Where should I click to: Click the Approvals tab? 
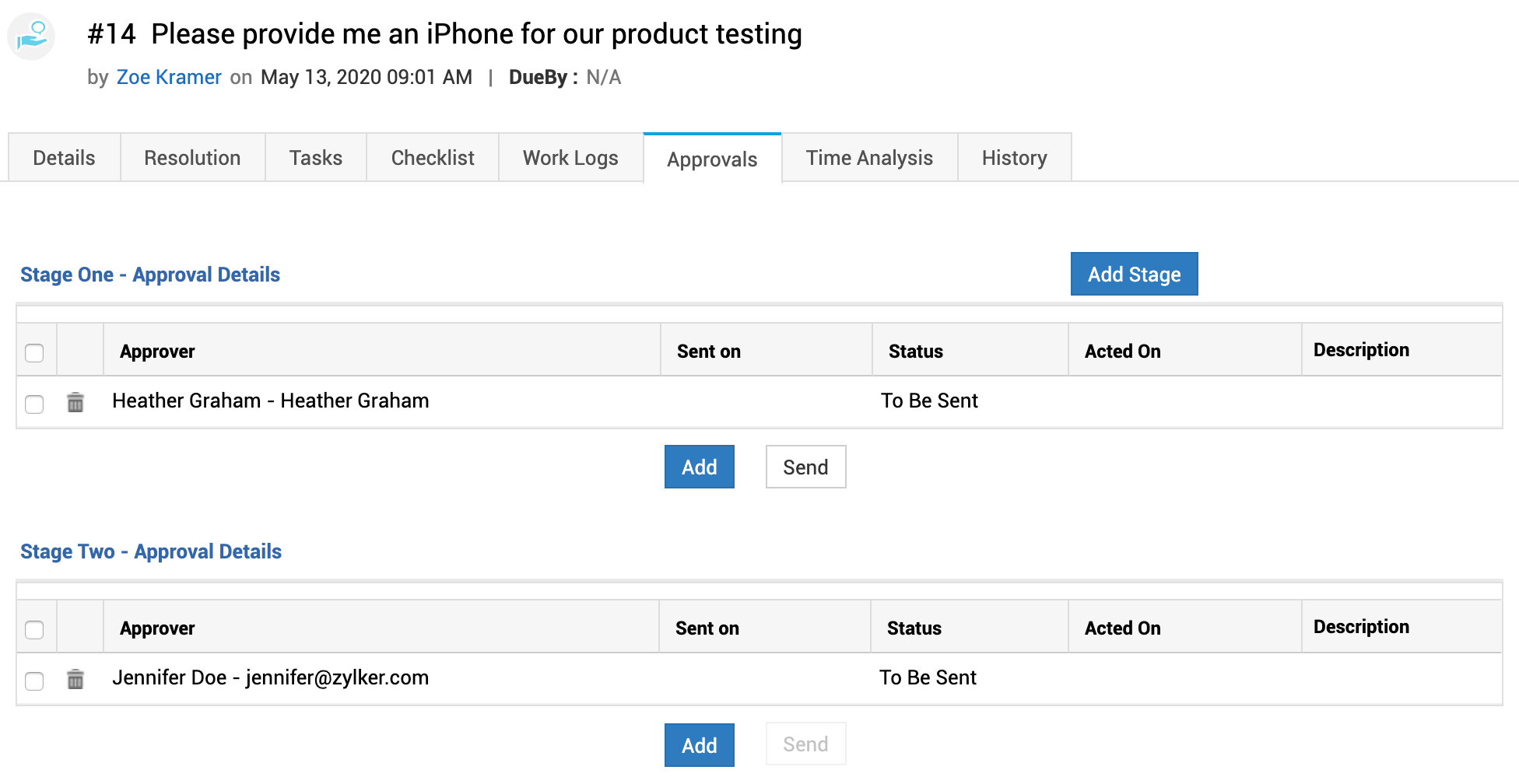pyautogui.click(x=712, y=159)
